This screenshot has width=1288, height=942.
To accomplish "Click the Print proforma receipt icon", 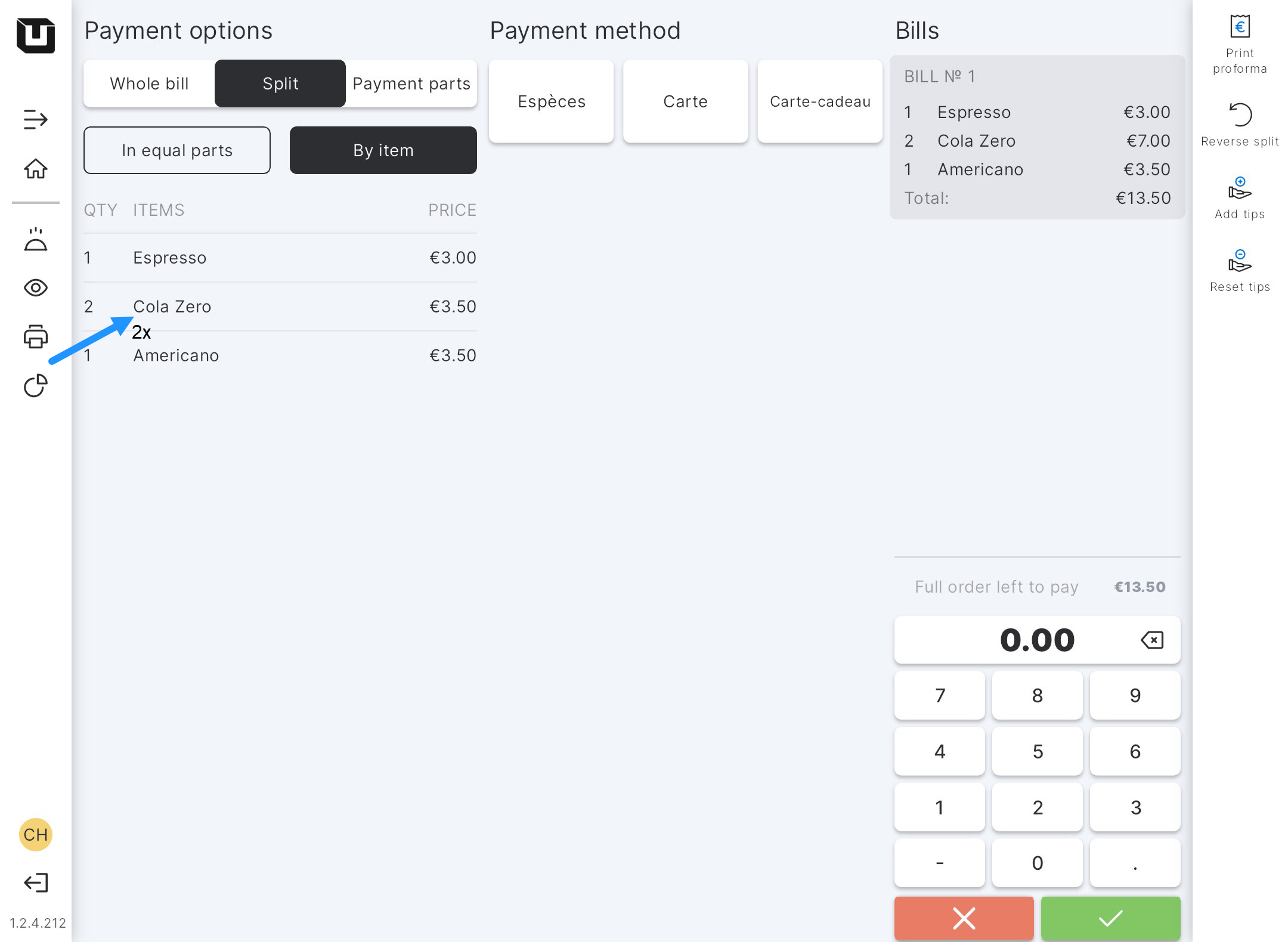I will pos(1240,27).
